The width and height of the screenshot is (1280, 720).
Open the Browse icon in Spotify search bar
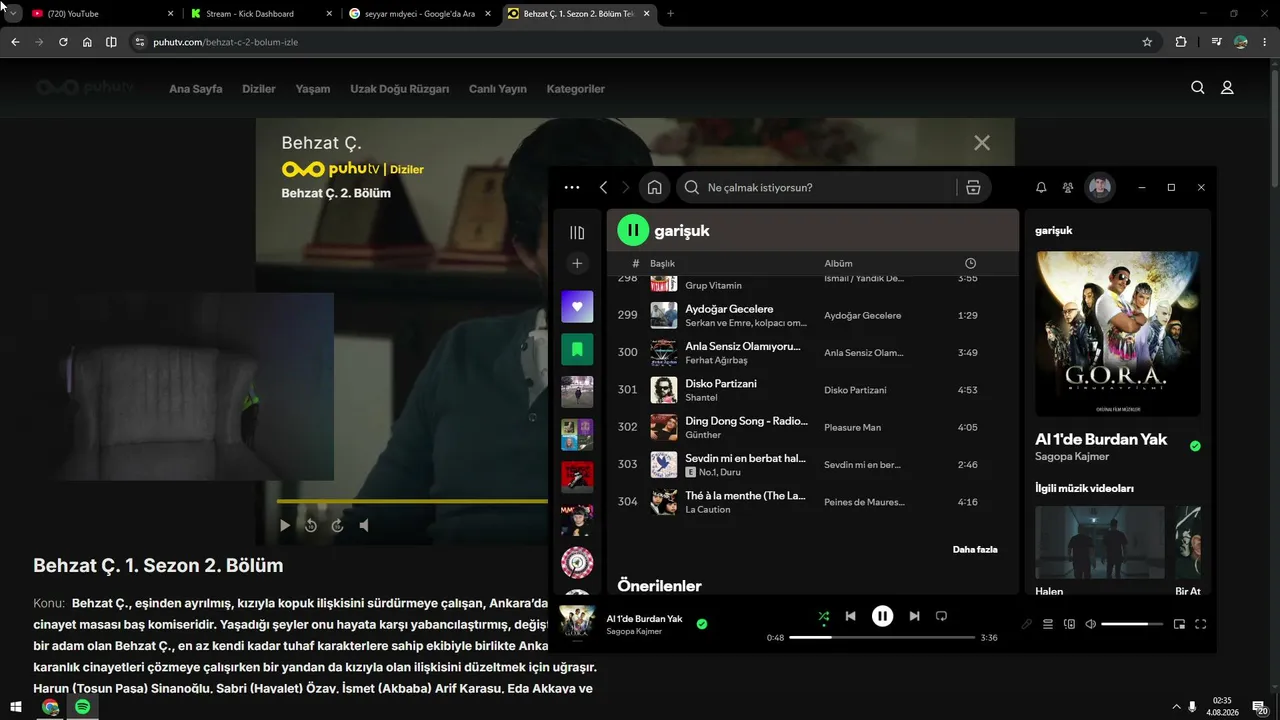click(x=973, y=187)
